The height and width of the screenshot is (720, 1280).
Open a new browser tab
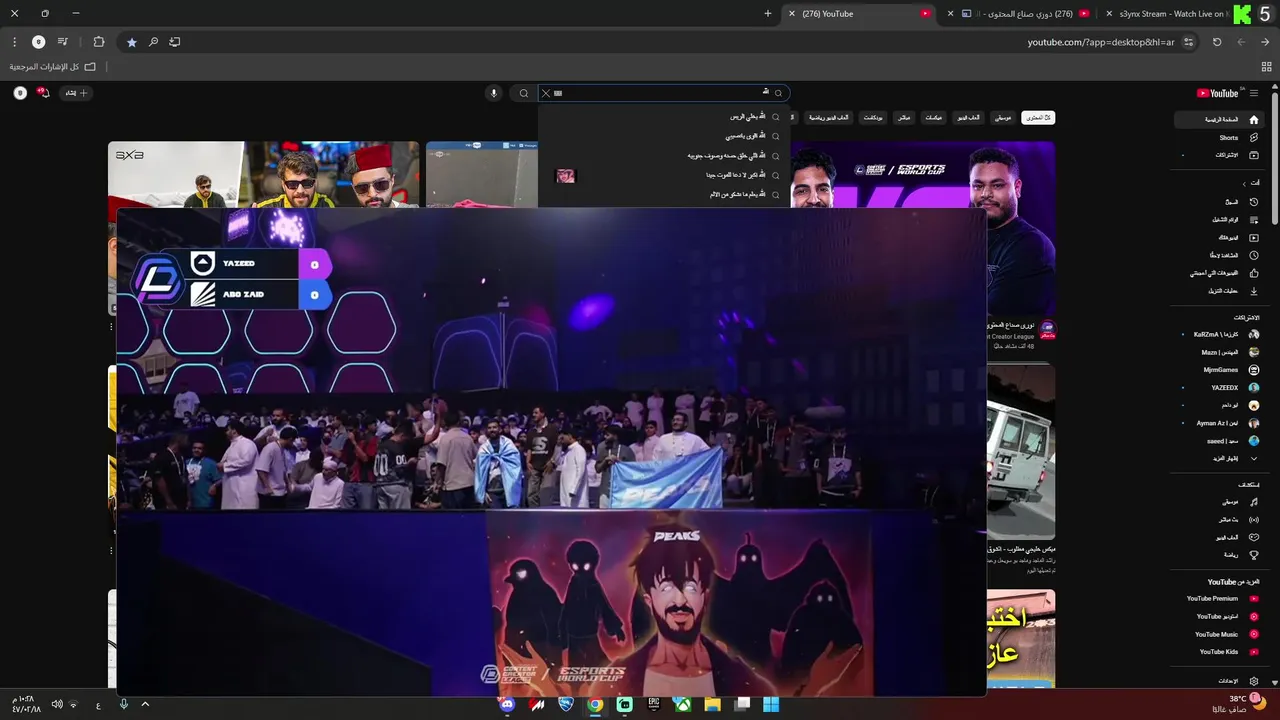(768, 14)
